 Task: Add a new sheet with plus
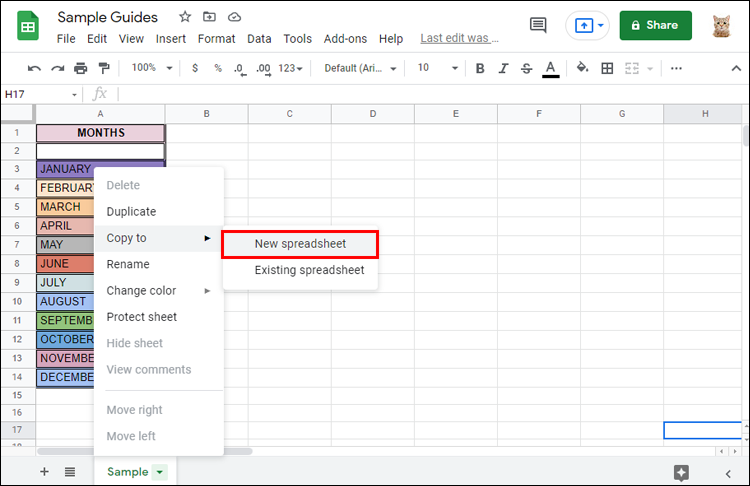coord(44,472)
